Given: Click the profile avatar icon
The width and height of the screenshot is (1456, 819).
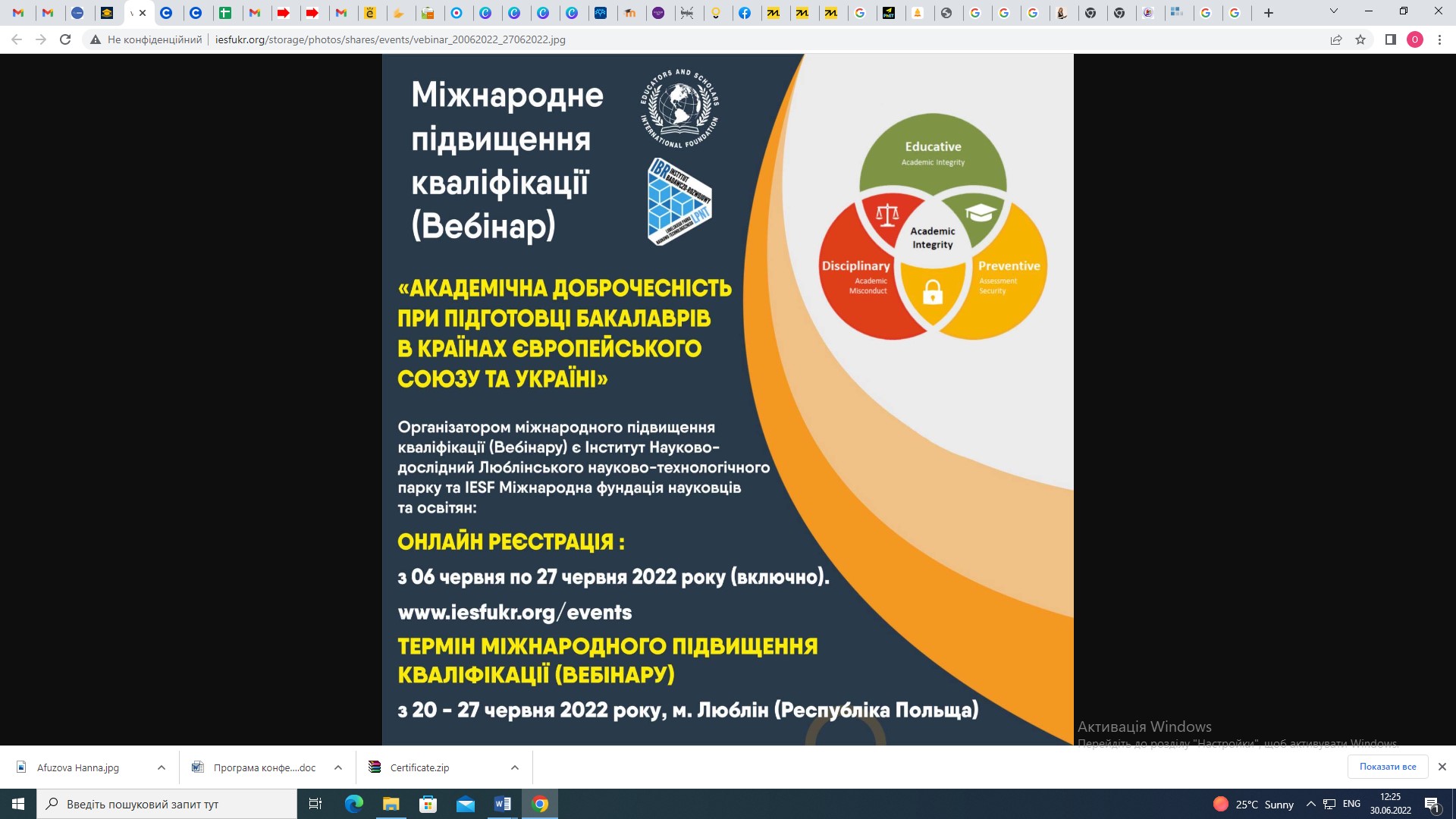Looking at the screenshot, I should (1415, 39).
